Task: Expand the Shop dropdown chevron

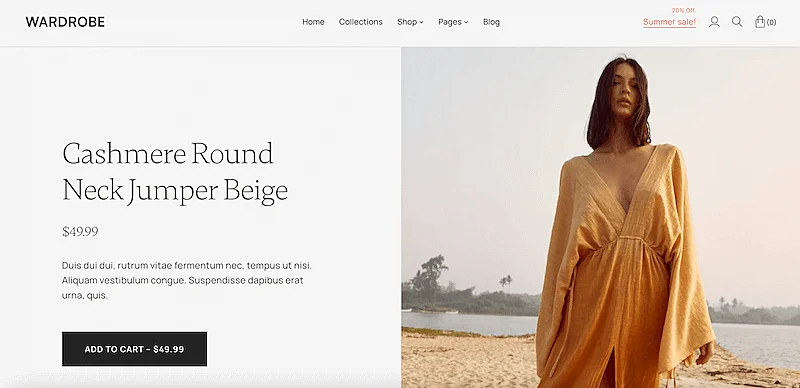Action: [421, 22]
